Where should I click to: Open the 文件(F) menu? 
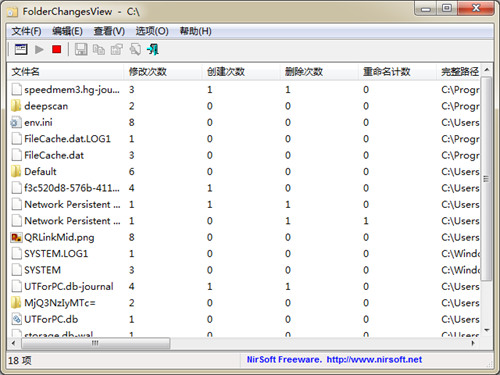[x=26, y=31]
